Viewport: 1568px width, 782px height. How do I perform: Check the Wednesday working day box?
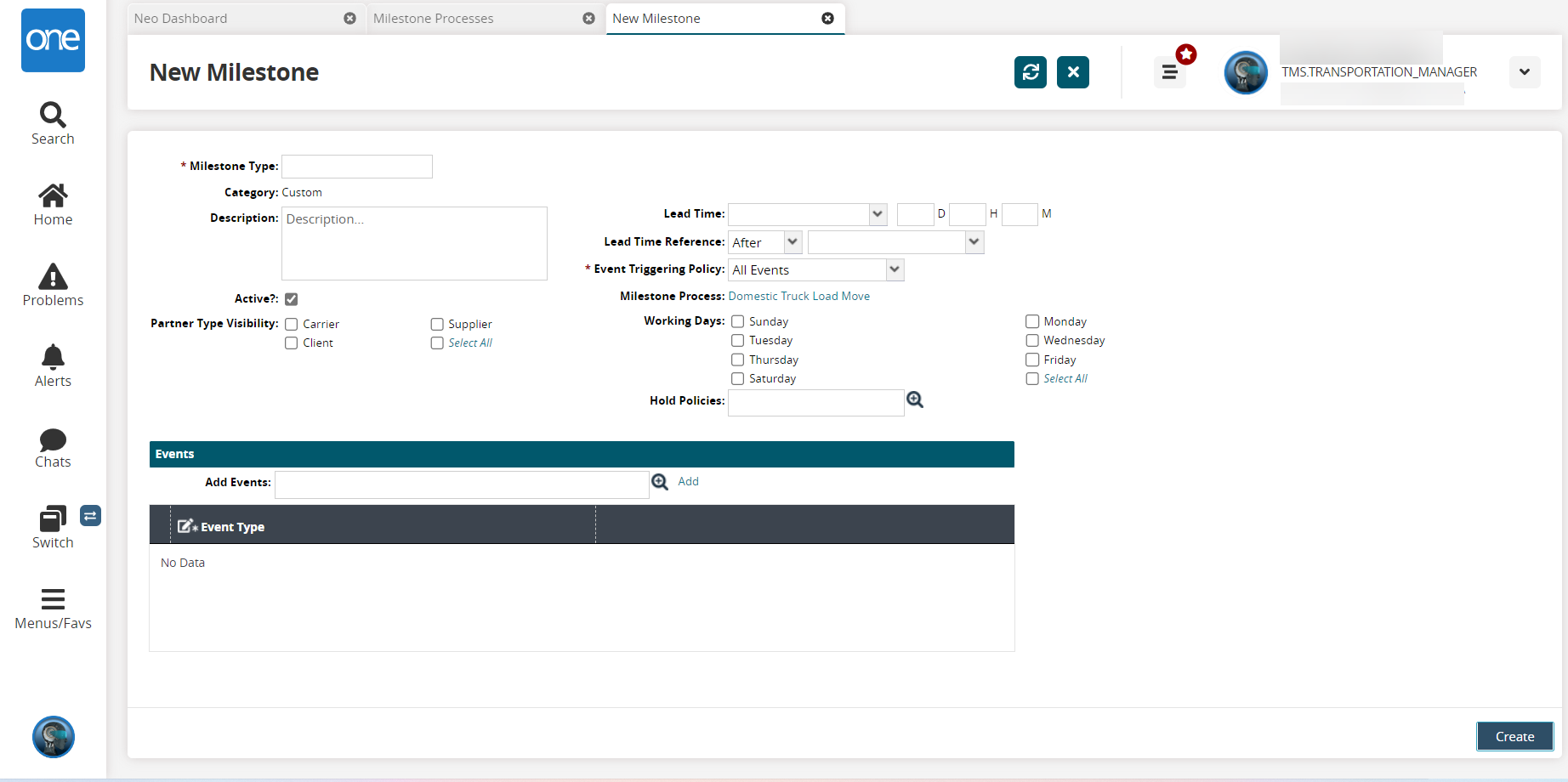click(1032, 341)
